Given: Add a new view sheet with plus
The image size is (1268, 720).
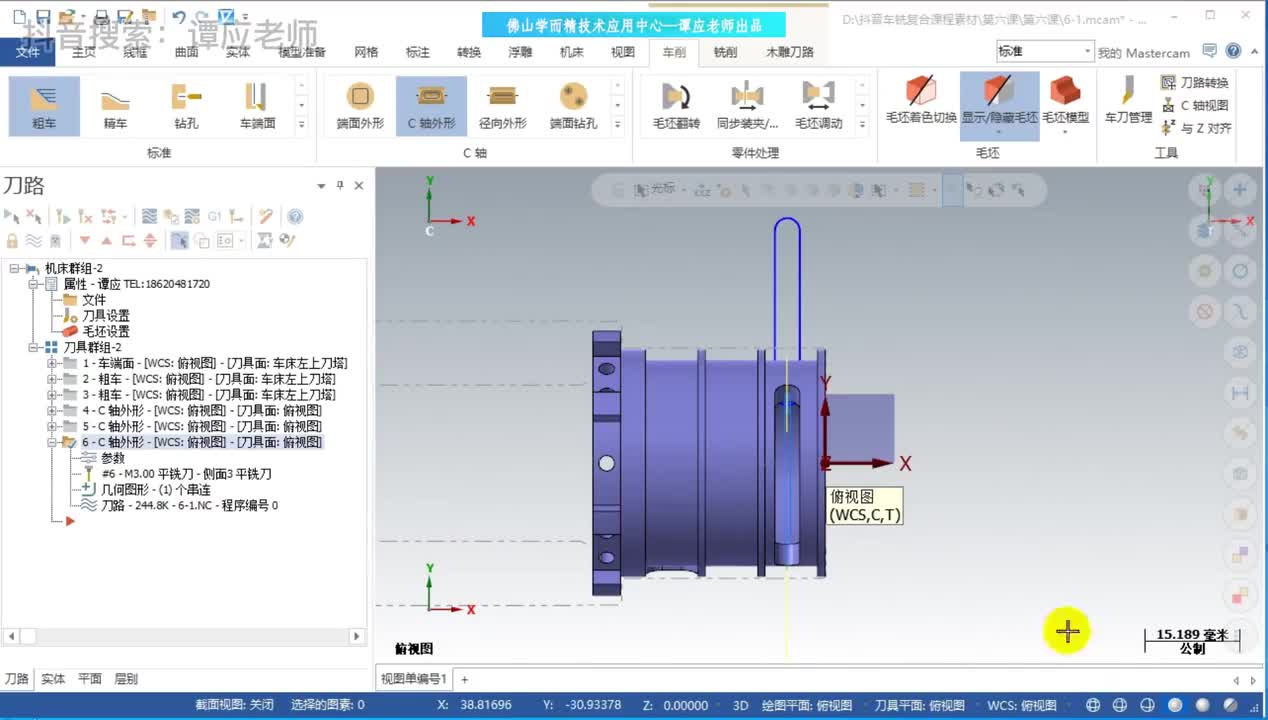Looking at the screenshot, I should pyautogui.click(x=464, y=679).
